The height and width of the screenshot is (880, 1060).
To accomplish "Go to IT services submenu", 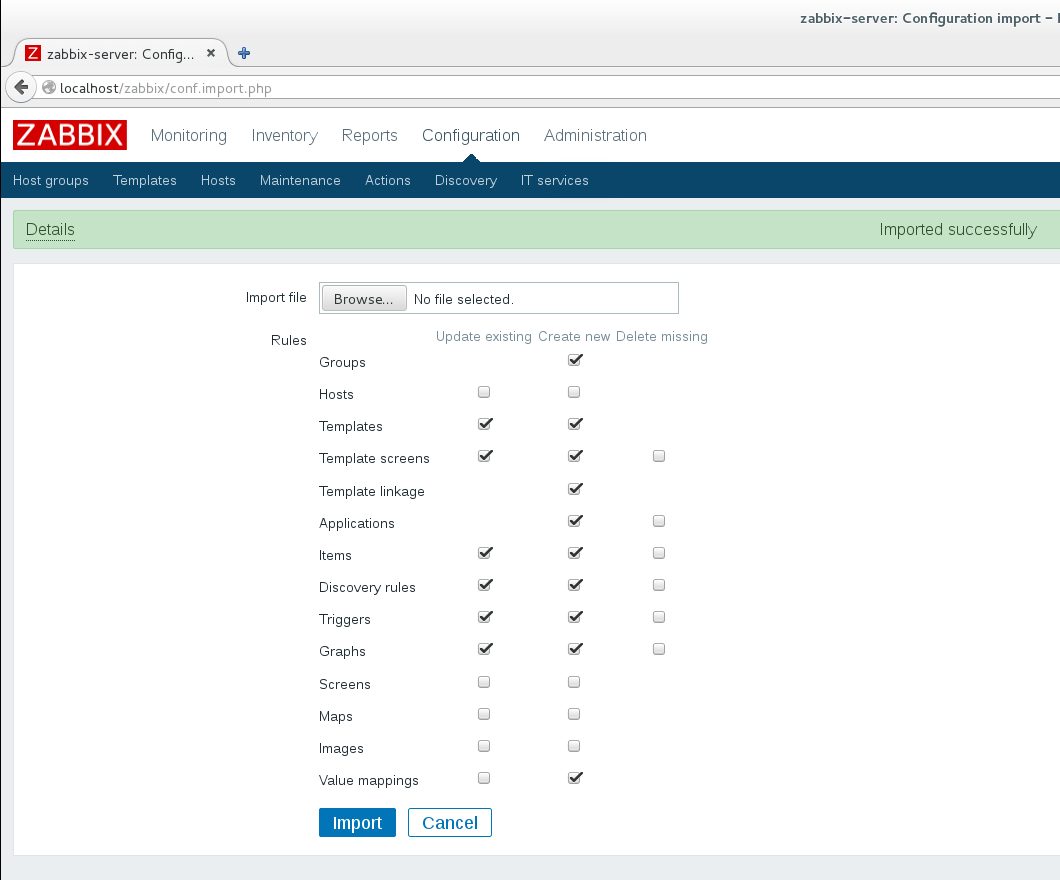I will (x=554, y=180).
